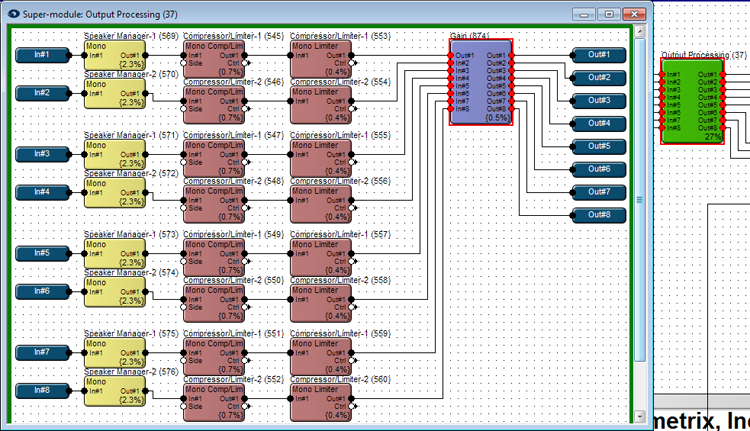Click the vertical scrollbar thumb
Viewport: 750px width, 431px height.
tap(640, 200)
